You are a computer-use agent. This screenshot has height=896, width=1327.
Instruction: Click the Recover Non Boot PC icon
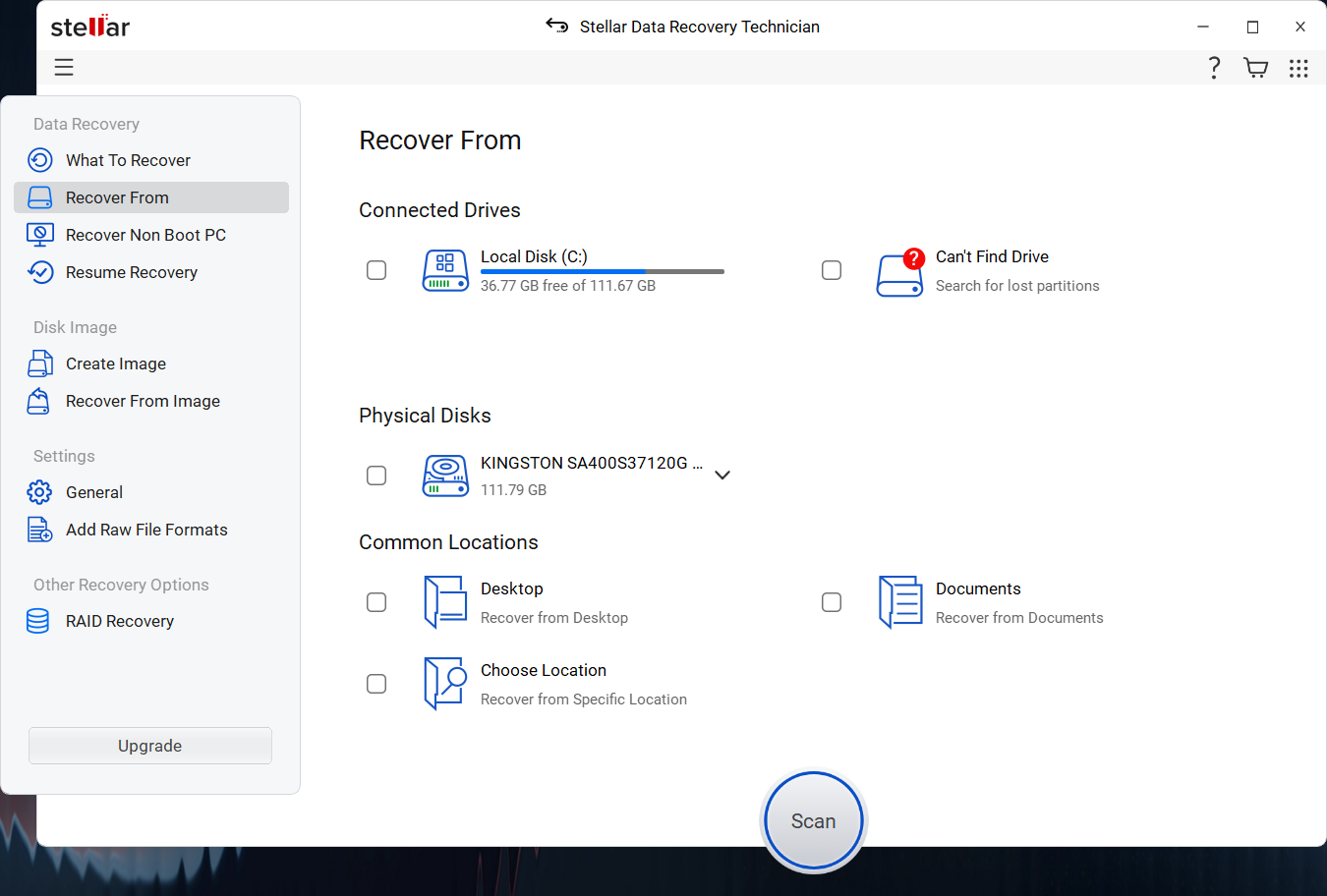tap(40, 235)
